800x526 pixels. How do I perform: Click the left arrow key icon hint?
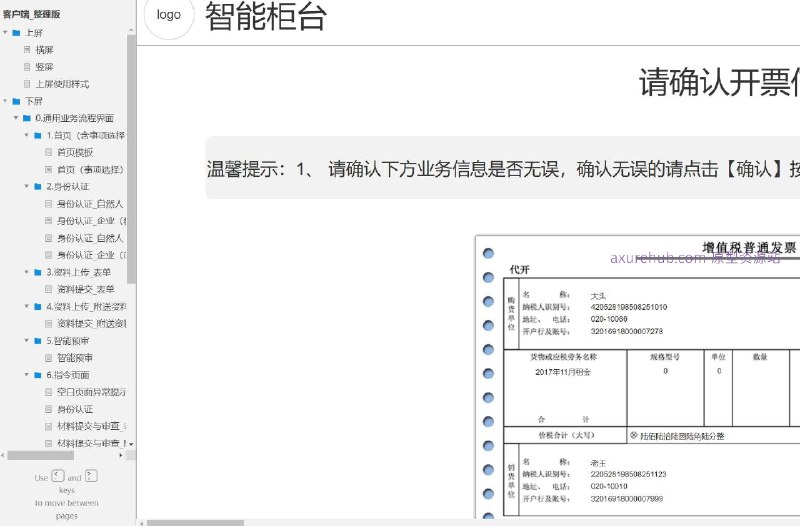click(x=58, y=476)
